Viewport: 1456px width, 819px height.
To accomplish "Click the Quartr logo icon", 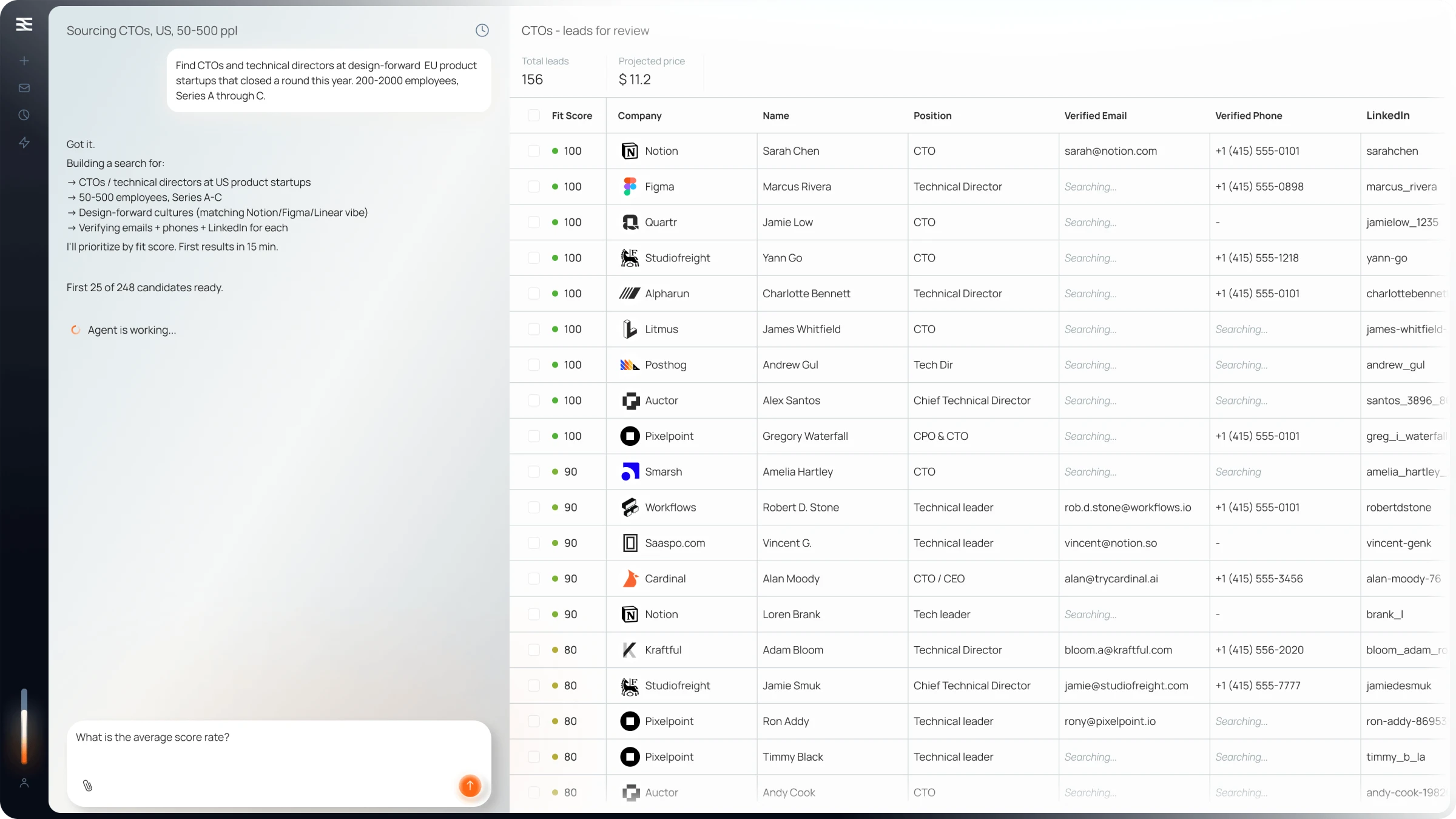I will click(630, 223).
